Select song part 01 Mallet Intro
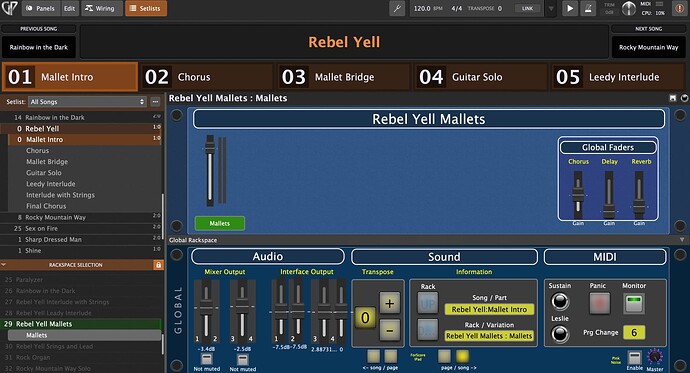The image size is (690, 373). (70, 77)
